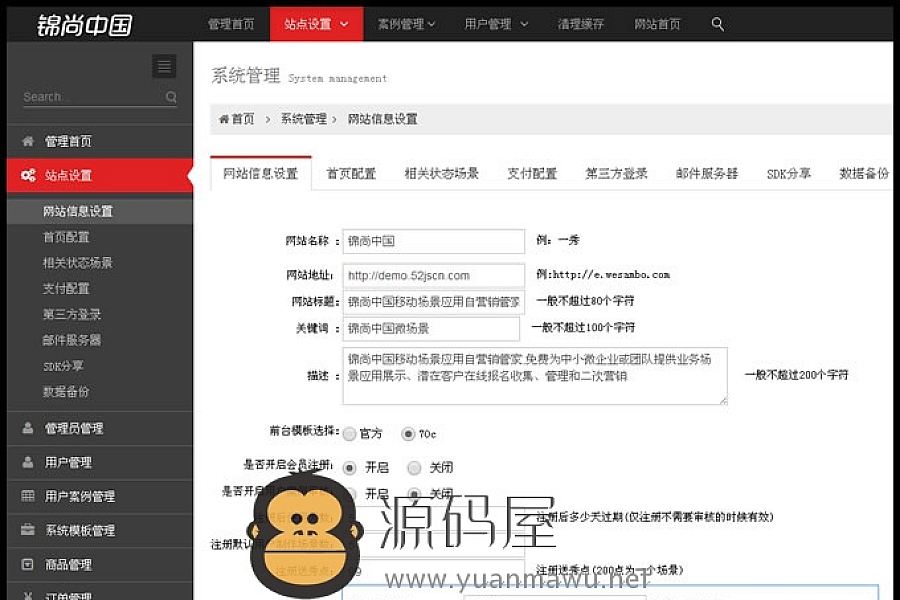The width and height of the screenshot is (900, 600).
Task: Click 首页 breadcrumb link
Action: tap(243, 119)
